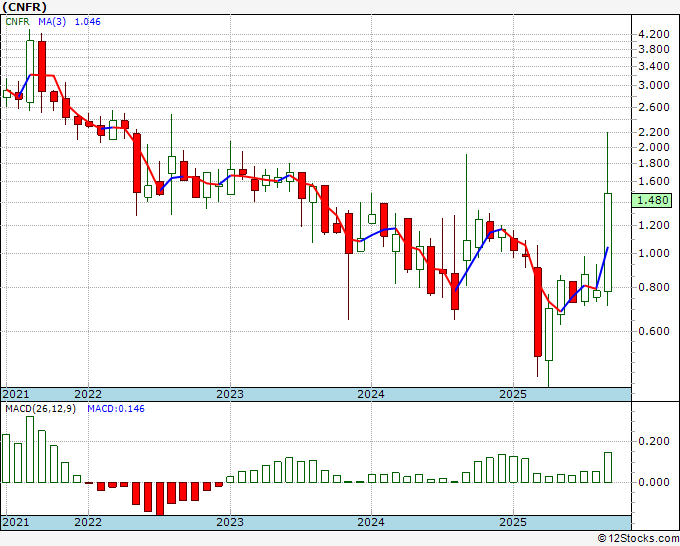Click the large red candlestick in early 2025
This screenshot has height=546, width=680.
coord(538,312)
